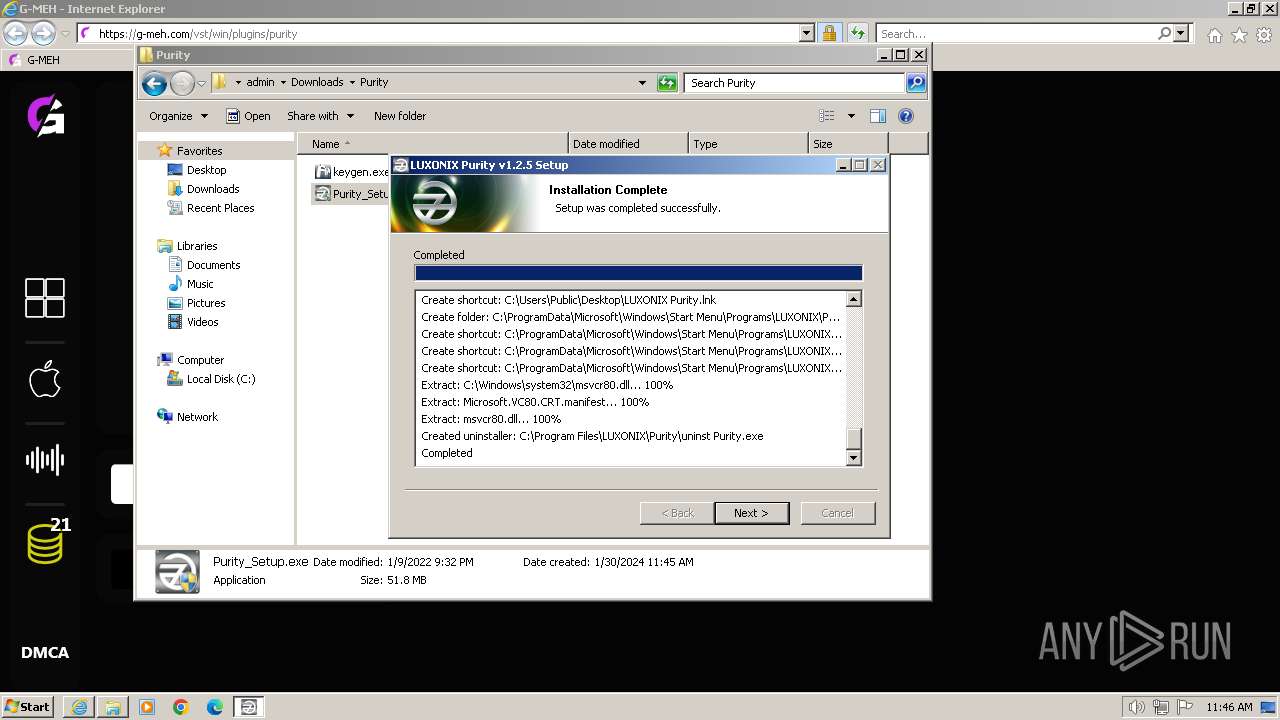Click the 11:46 AM system tray clock

[1229, 707]
